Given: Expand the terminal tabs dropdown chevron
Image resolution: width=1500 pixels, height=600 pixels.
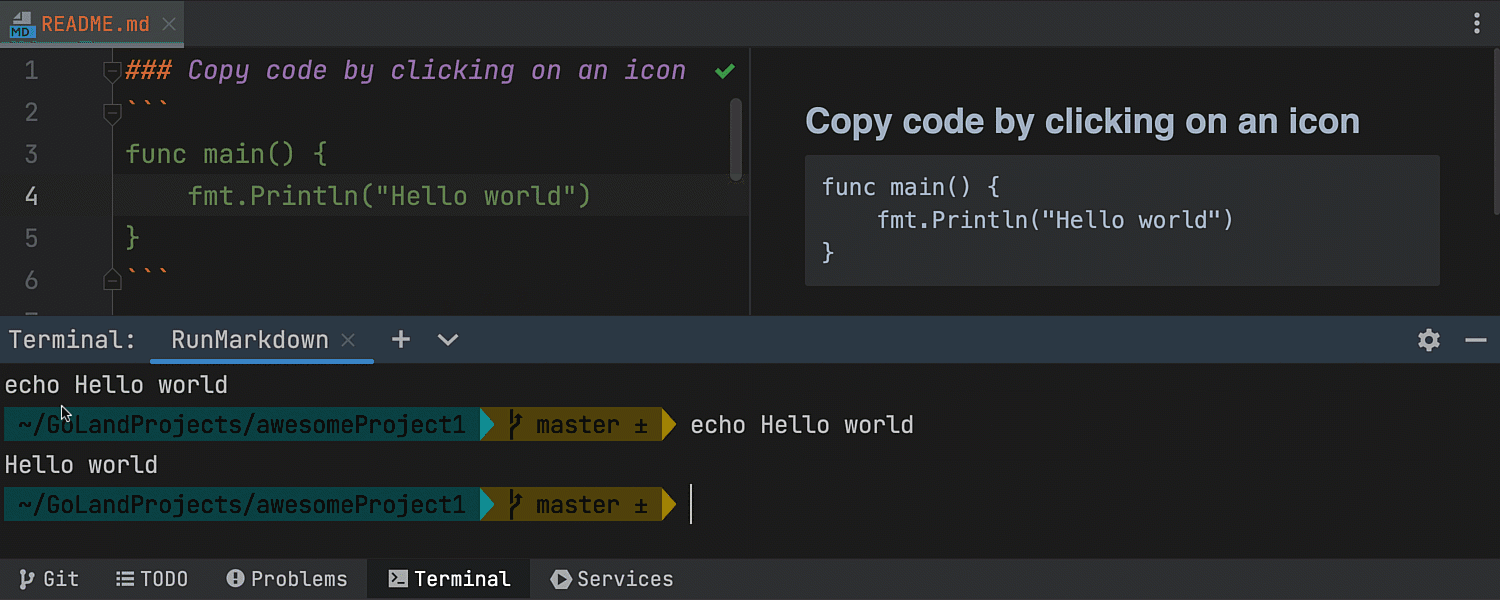Looking at the screenshot, I should point(448,340).
